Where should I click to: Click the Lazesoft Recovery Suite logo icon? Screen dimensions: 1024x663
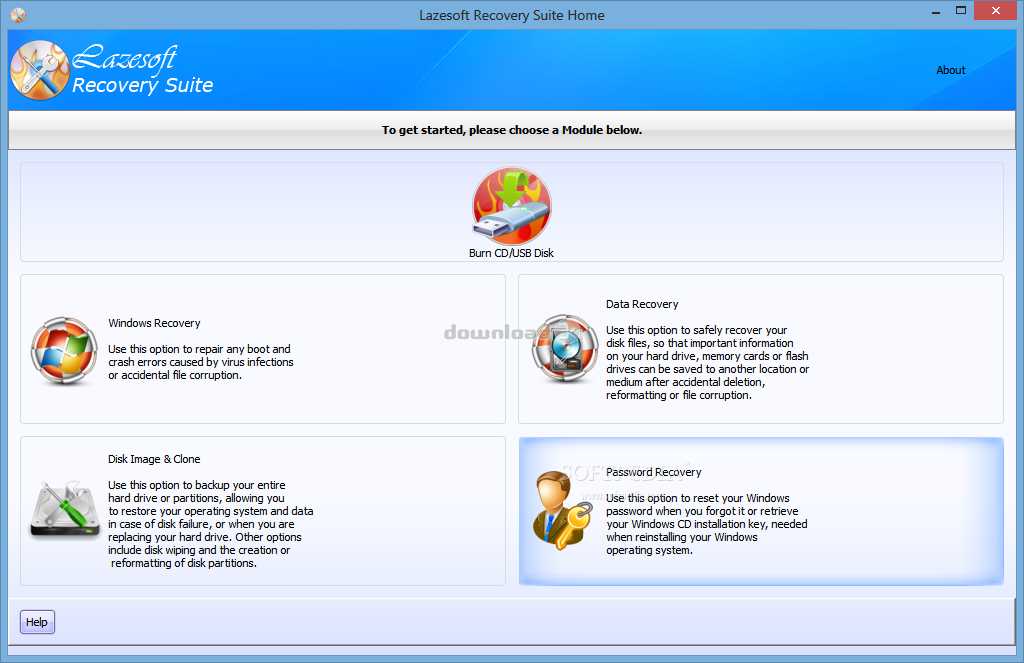39,71
